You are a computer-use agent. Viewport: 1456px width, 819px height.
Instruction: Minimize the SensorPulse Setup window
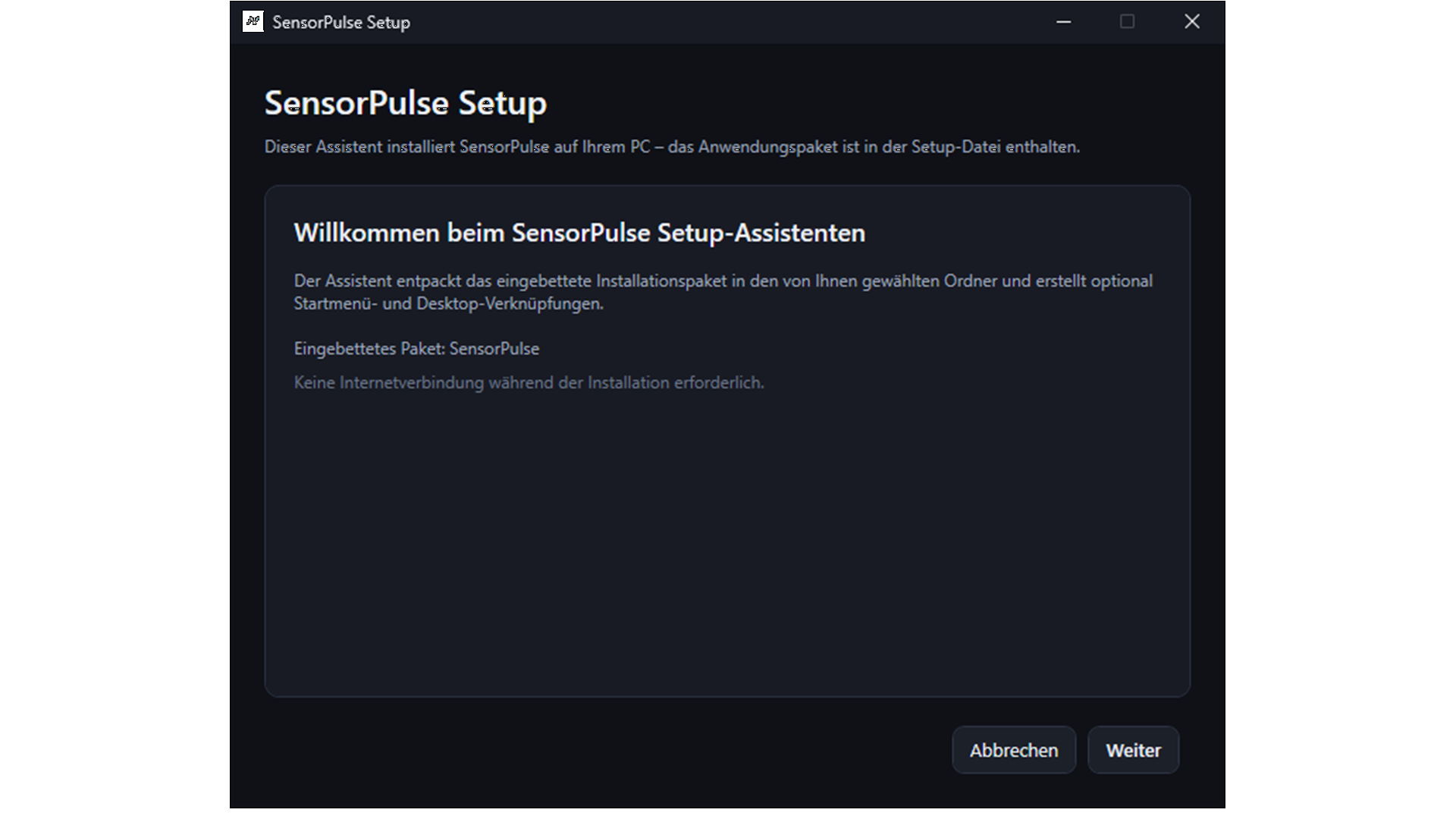pos(1064,22)
